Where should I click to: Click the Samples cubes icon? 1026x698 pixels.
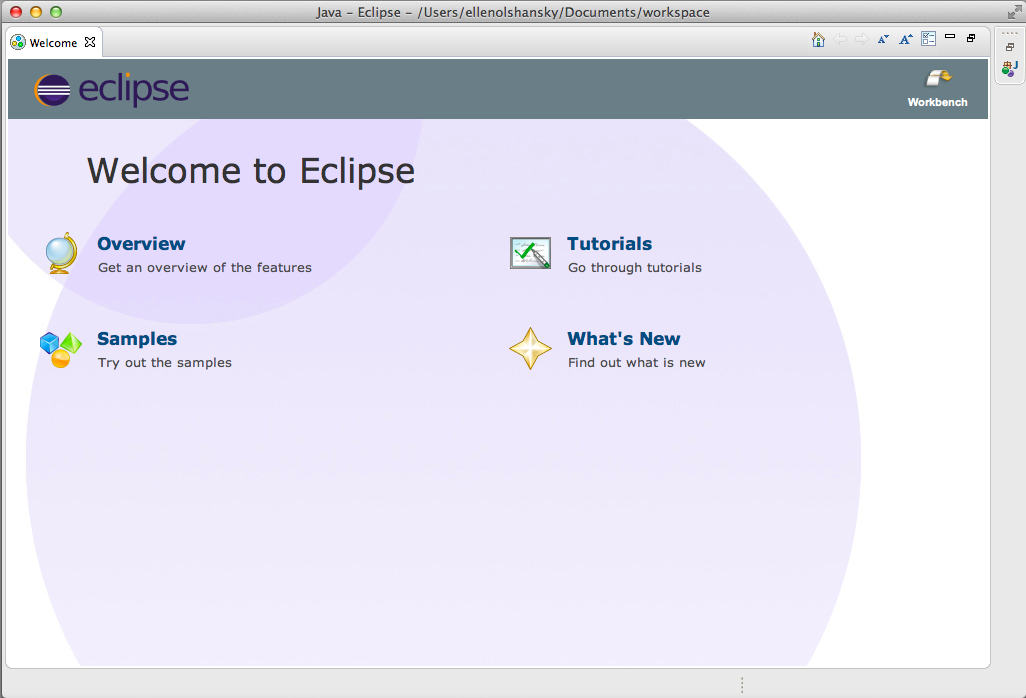click(60, 347)
